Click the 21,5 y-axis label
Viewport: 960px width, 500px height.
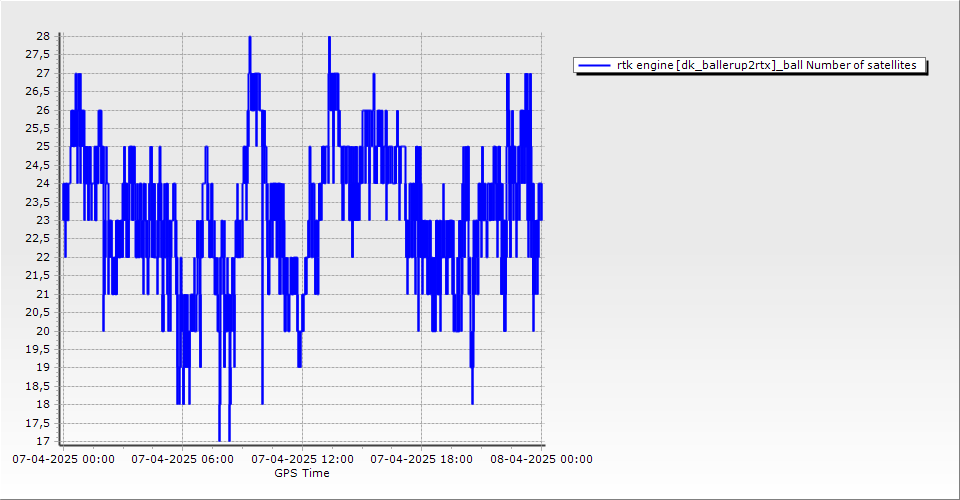click(37, 275)
